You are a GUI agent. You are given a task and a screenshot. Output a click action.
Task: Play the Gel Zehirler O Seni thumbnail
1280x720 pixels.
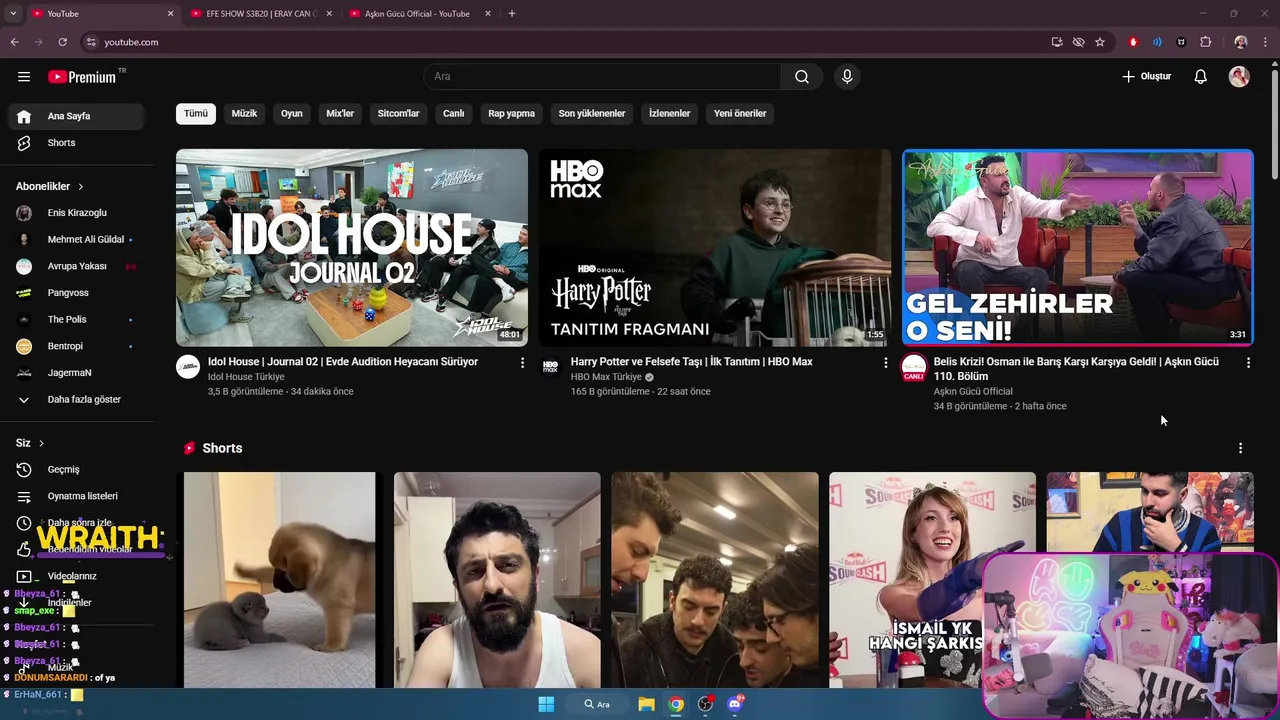point(1078,248)
